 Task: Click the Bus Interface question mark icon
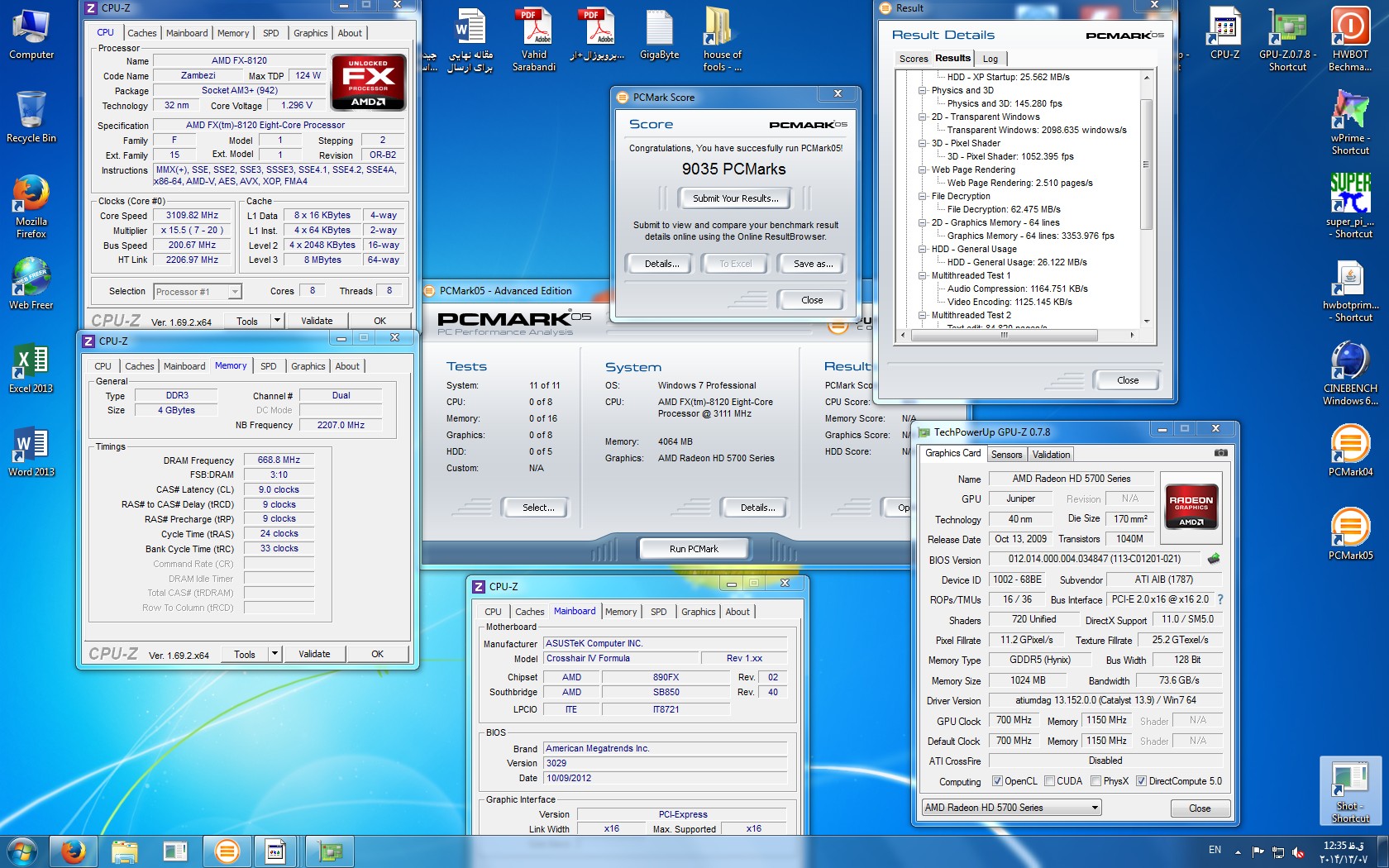point(1220,599)
